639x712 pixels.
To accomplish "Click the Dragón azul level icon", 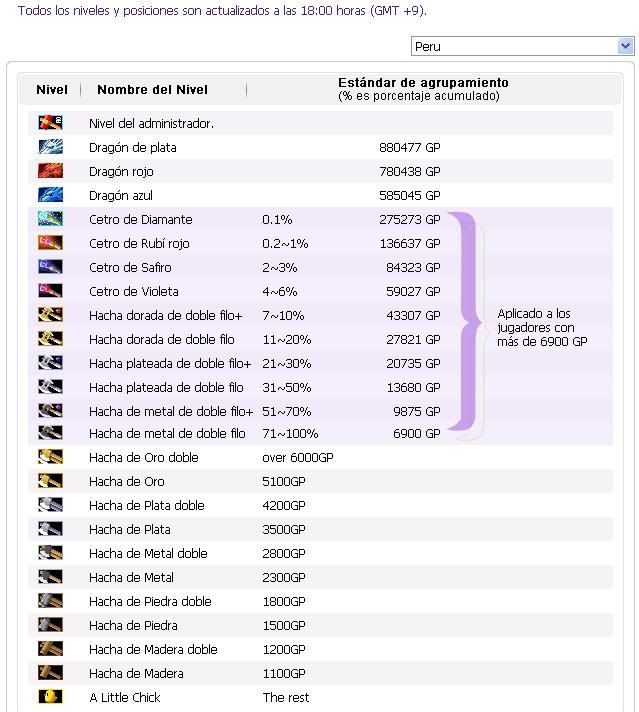I will [x=50, y=195].
